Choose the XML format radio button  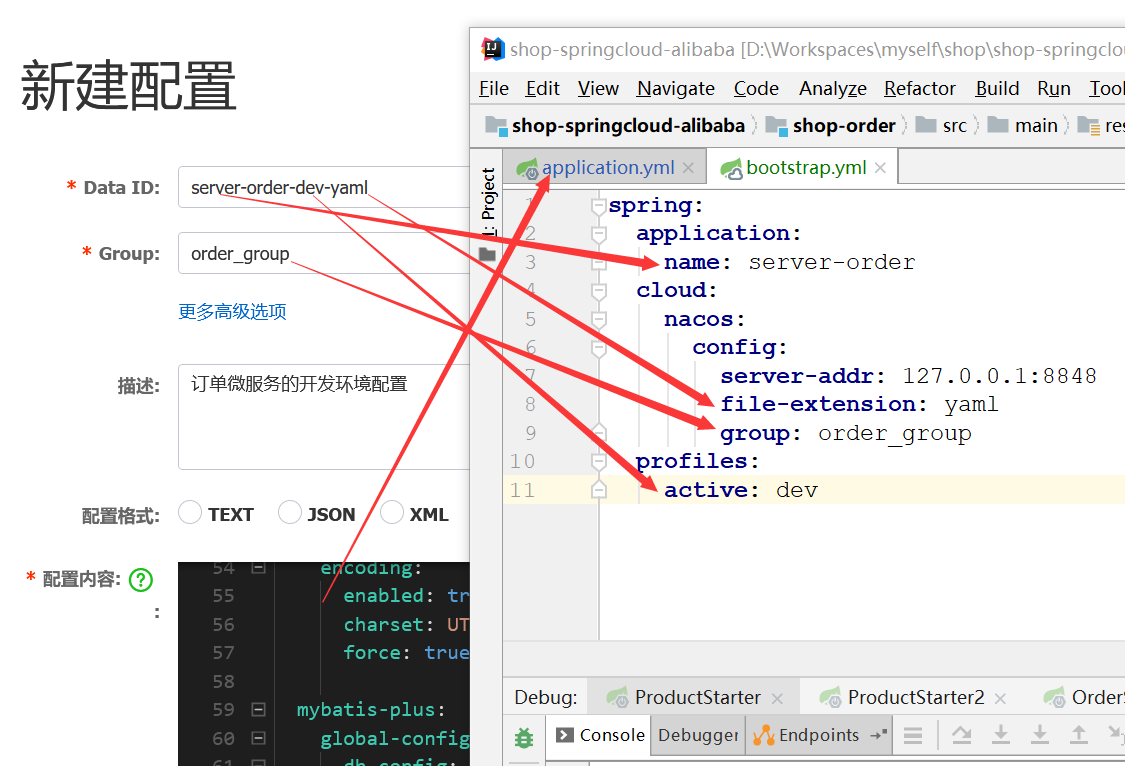tap(392, 513)
